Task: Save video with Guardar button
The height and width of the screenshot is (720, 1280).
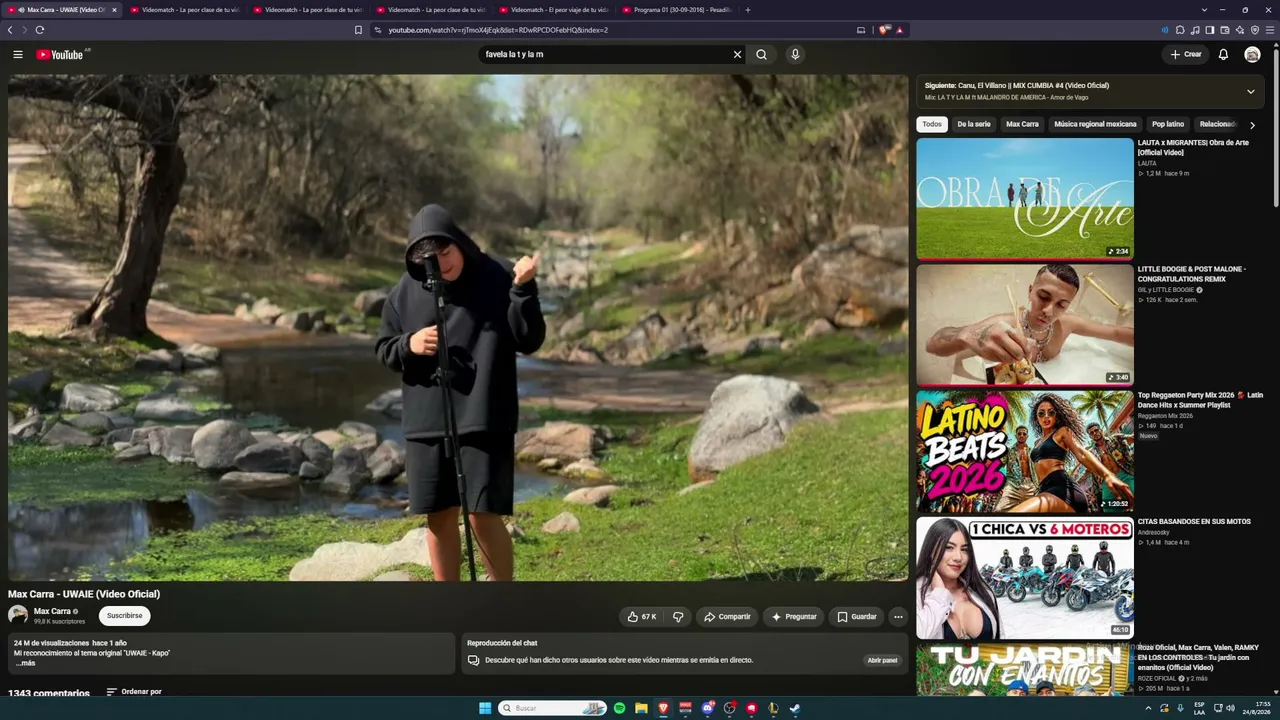Action: 857,617
